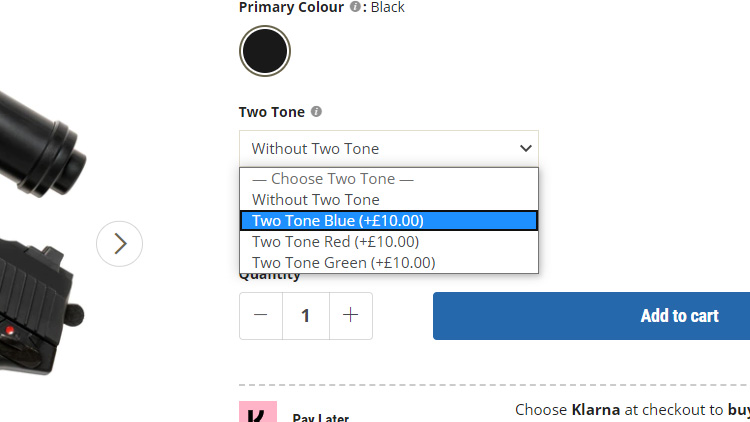Click the info icon next to Primary Colour
750x422 pixels.
pos(355,7)
